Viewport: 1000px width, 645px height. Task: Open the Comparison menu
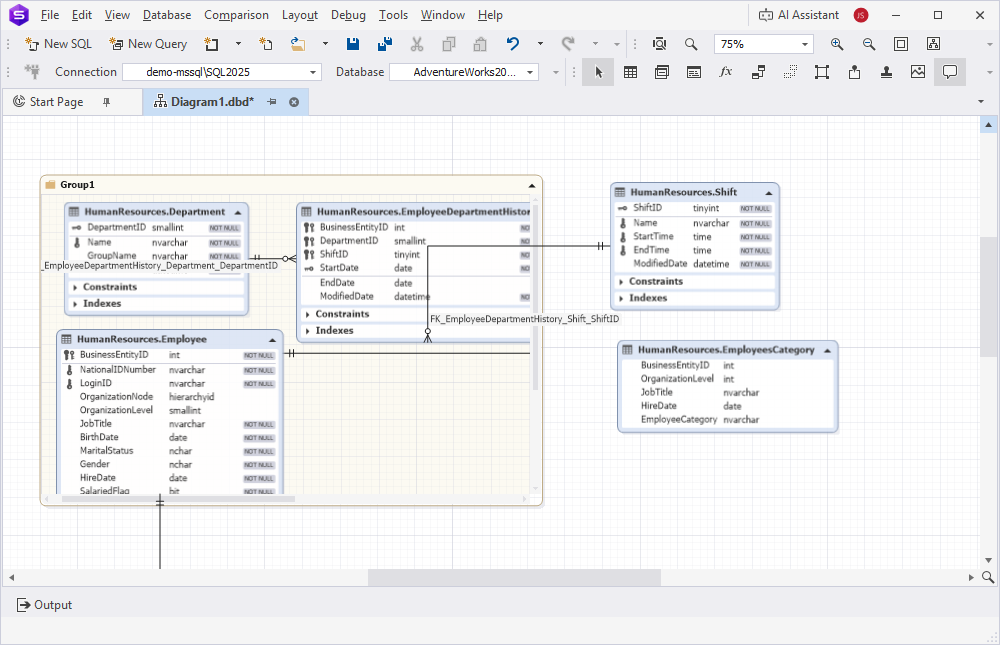click(237, 15)
